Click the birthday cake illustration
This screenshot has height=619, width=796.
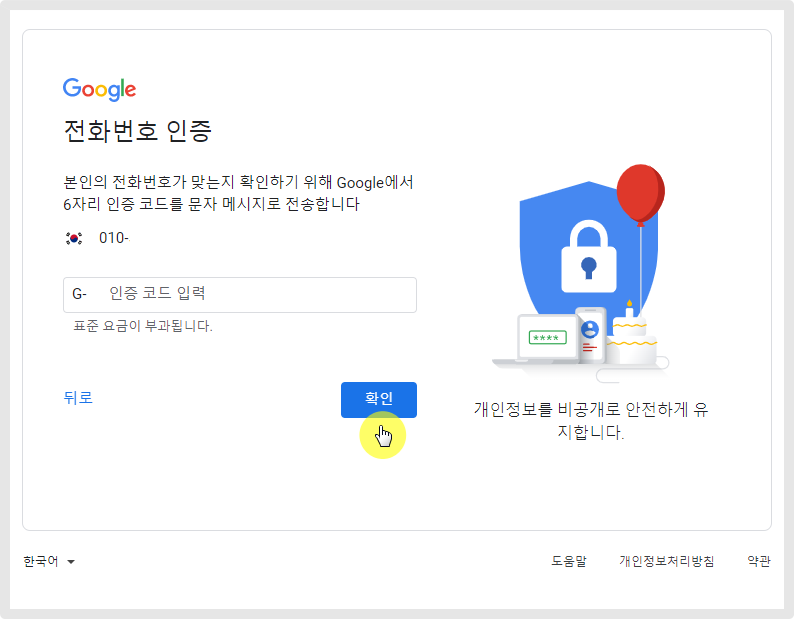[x=630, y=338]
